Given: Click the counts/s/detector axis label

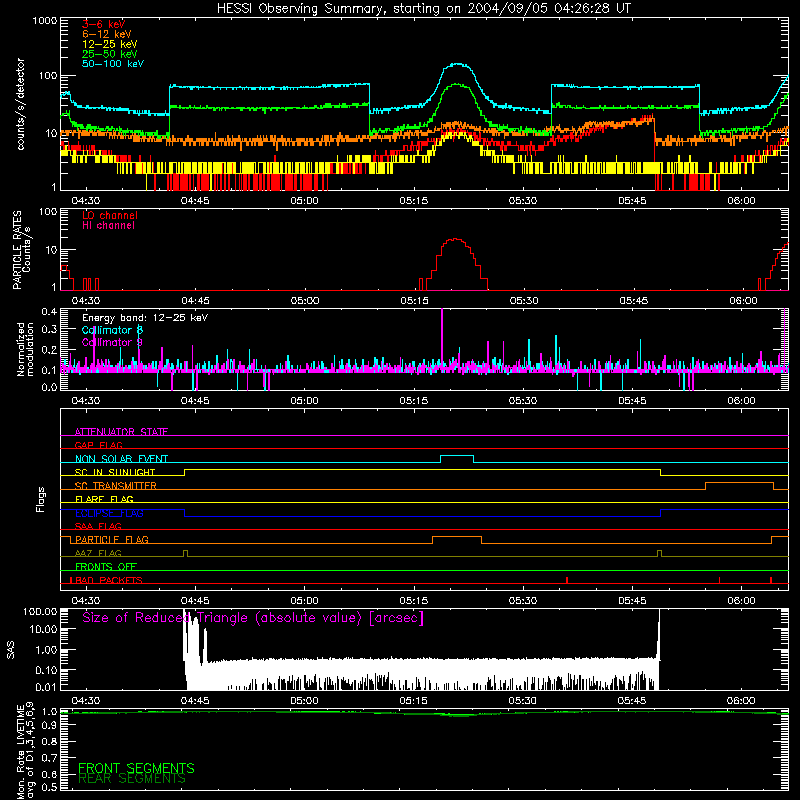Looking at the screenshot, I should [21, 104].
